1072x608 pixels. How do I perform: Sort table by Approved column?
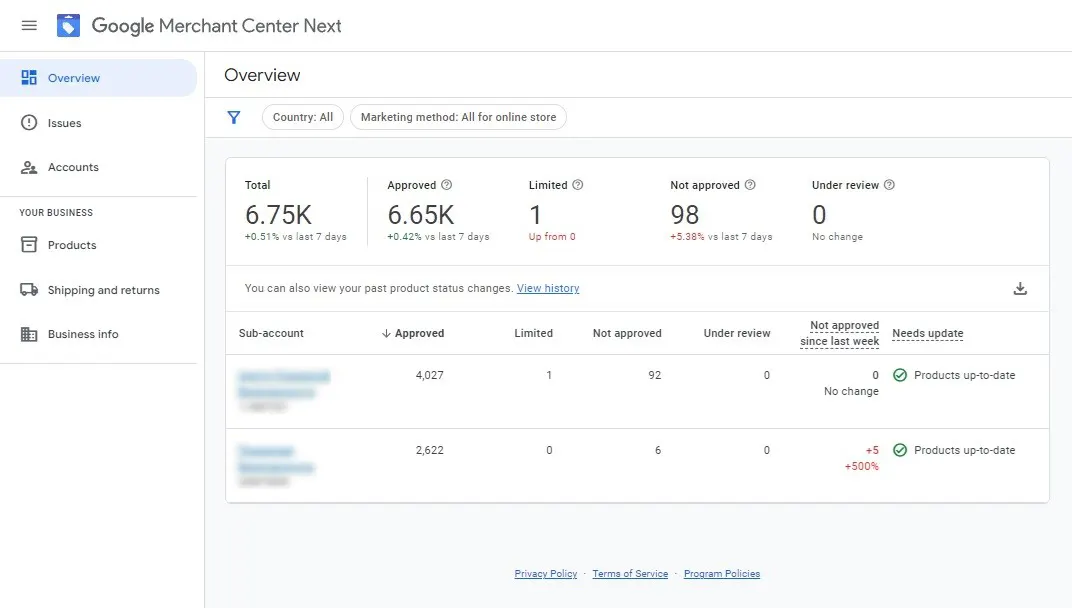[413, 333]
